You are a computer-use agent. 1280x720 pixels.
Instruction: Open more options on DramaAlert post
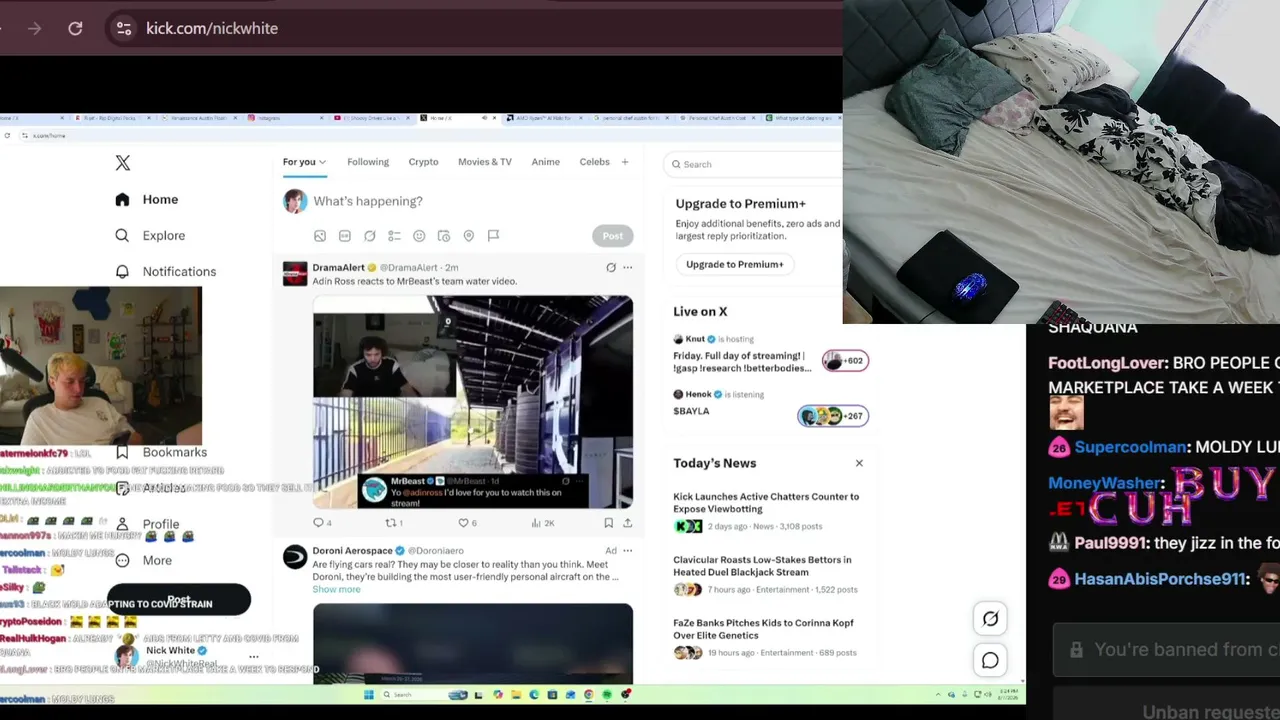click(628, 268)
